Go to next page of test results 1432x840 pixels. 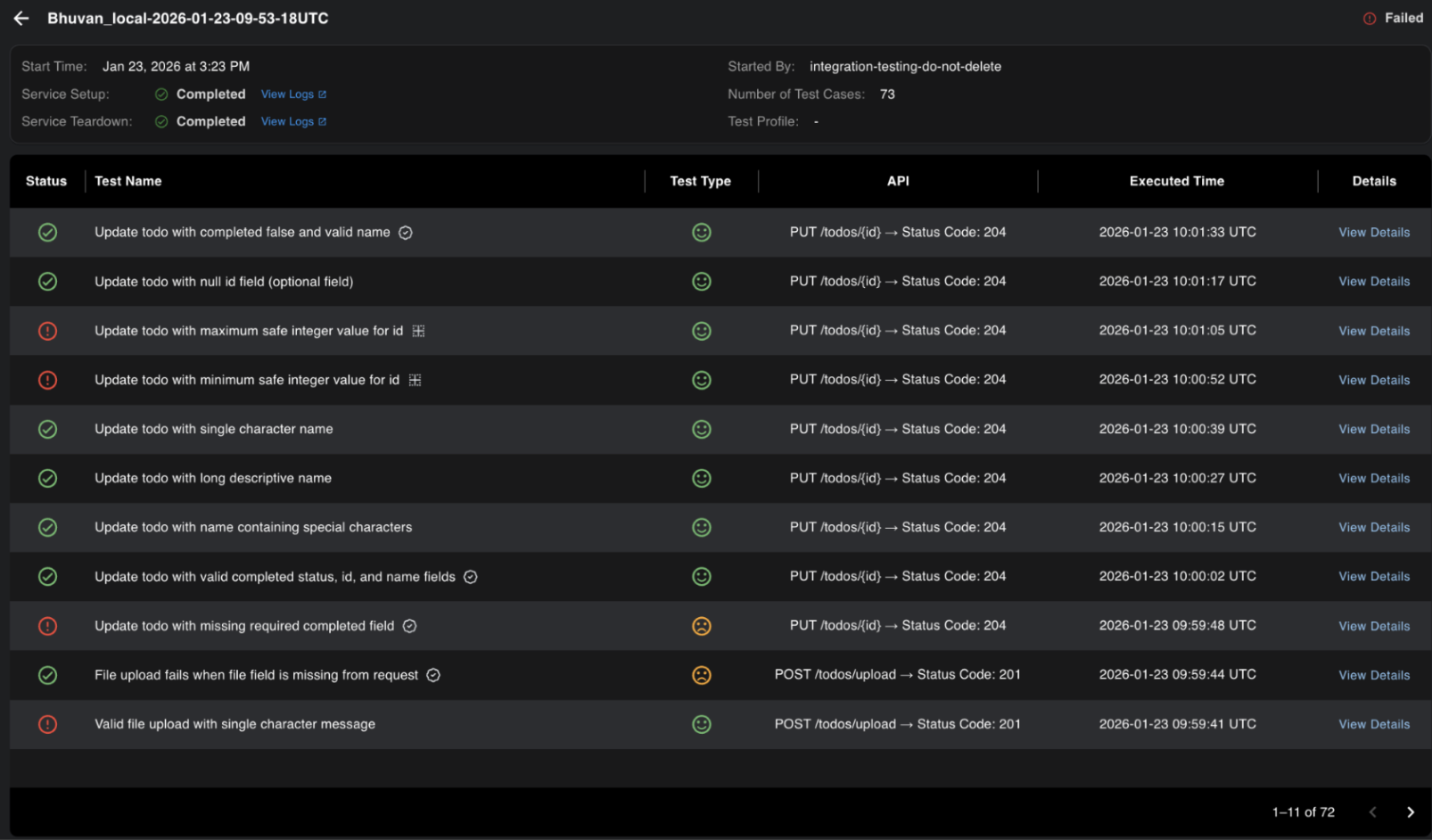tap(1410, 812)
